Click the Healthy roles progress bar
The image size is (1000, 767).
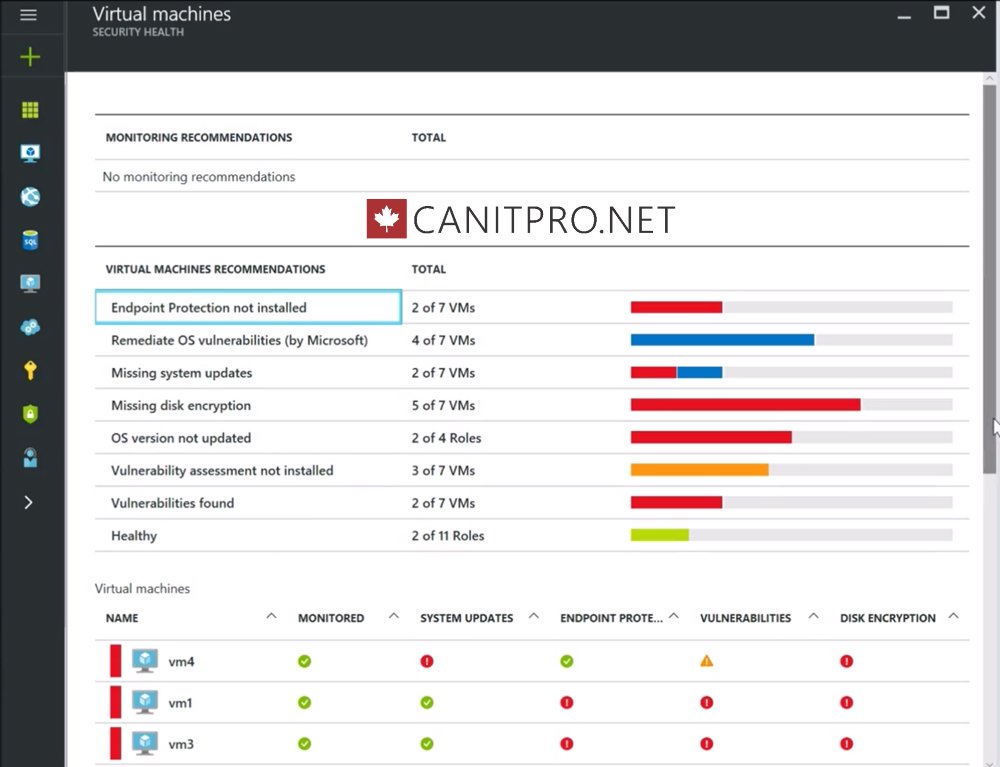pyautogui.click(x=660, y=534)
